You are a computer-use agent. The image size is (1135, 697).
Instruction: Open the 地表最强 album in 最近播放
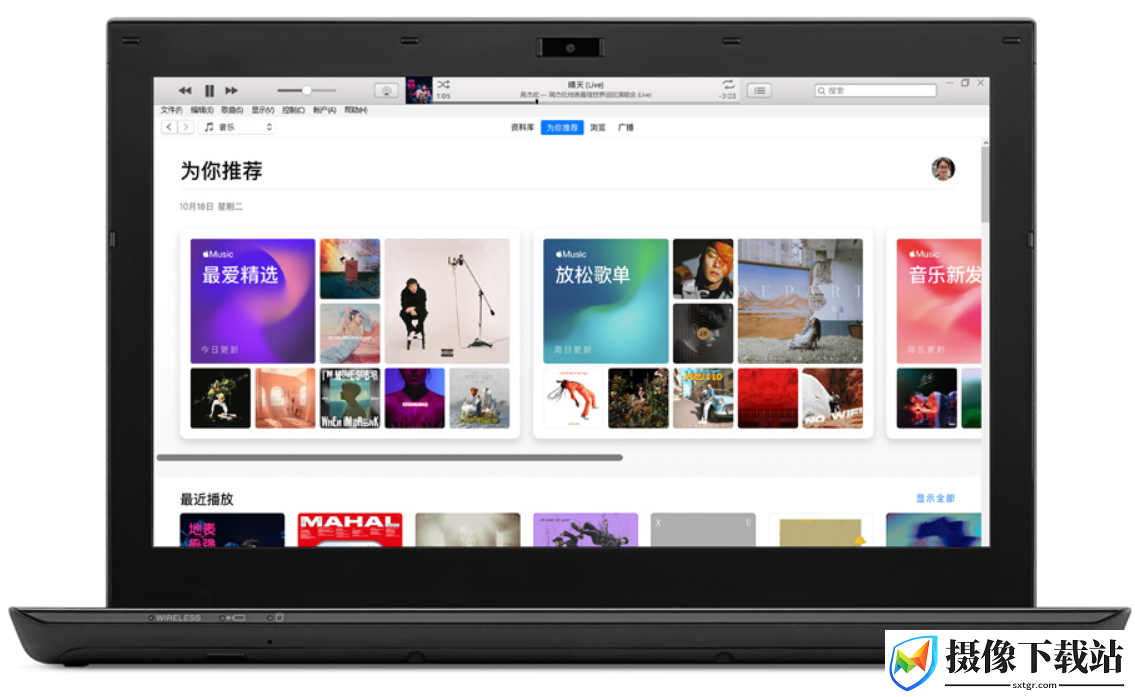(232, 530)
